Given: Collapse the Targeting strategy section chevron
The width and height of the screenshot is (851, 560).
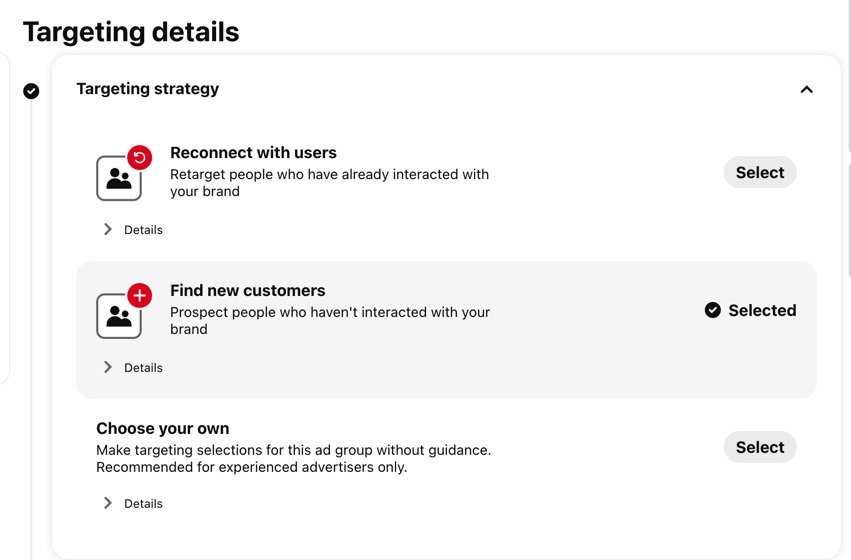Looking at the screenshot, I should [806, 90].
